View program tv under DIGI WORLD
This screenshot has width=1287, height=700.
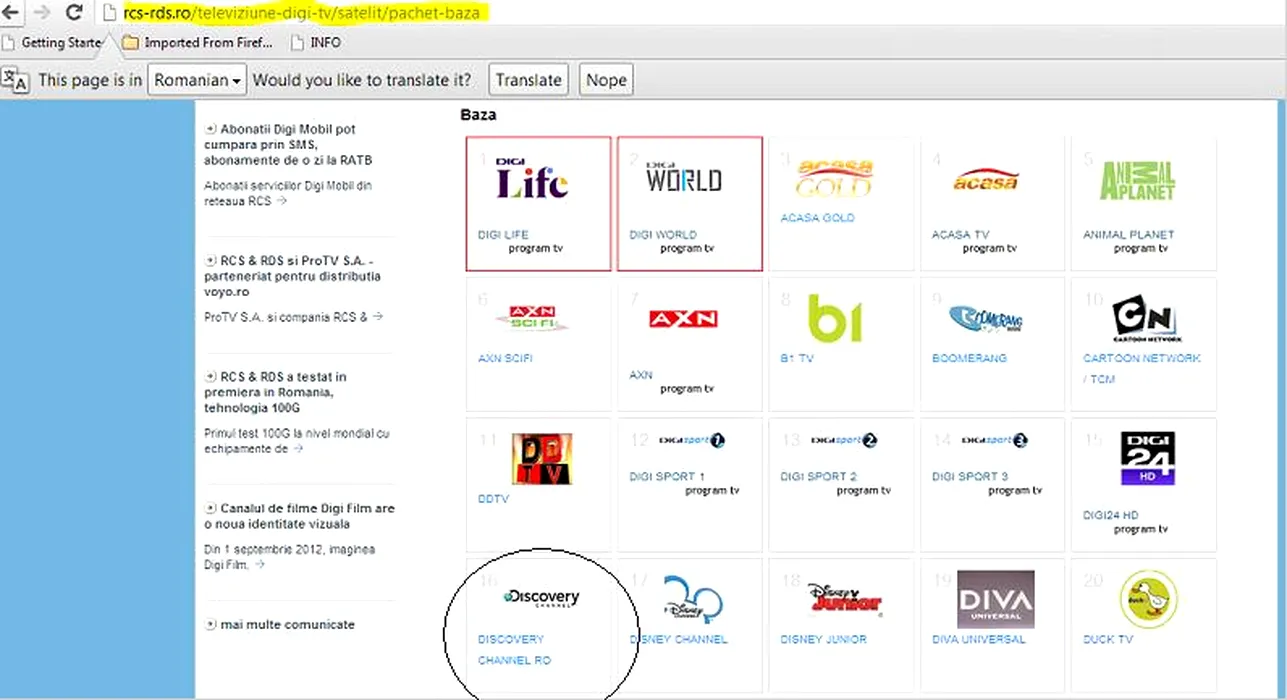[688, 248]
